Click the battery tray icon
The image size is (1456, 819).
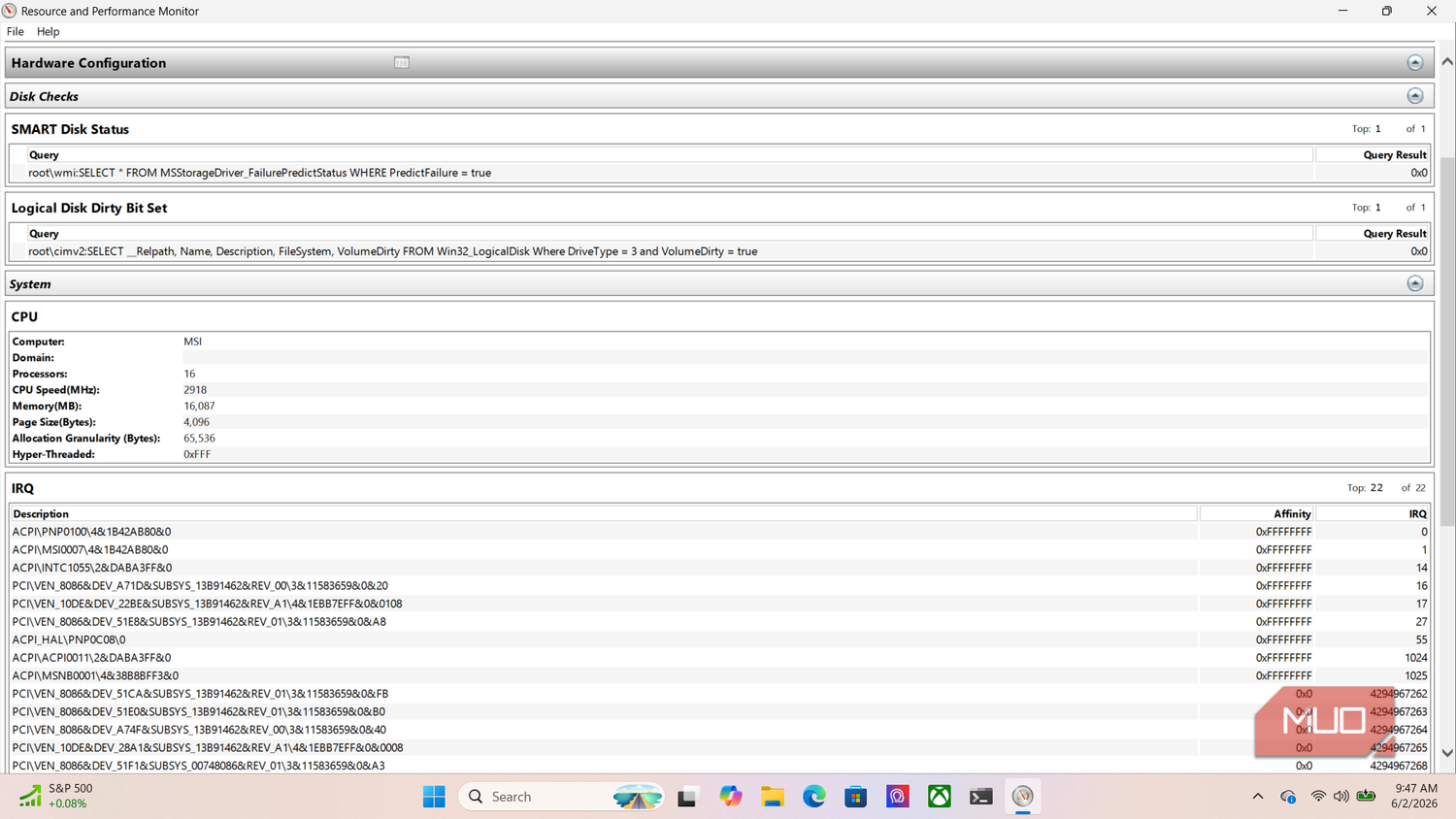click(1366, 797)
